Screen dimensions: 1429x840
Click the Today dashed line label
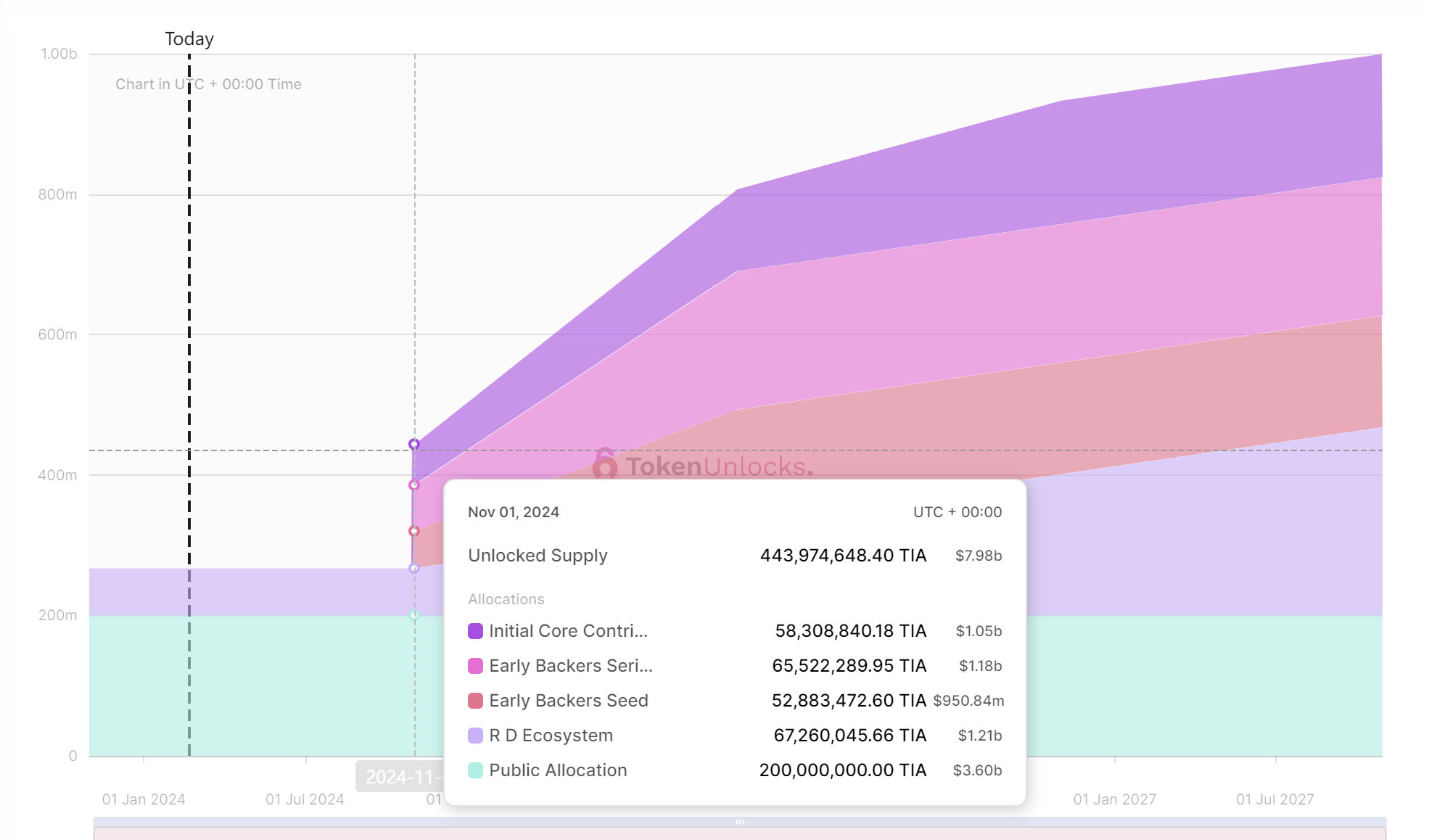pyautogui.click(x=188, y=38)
